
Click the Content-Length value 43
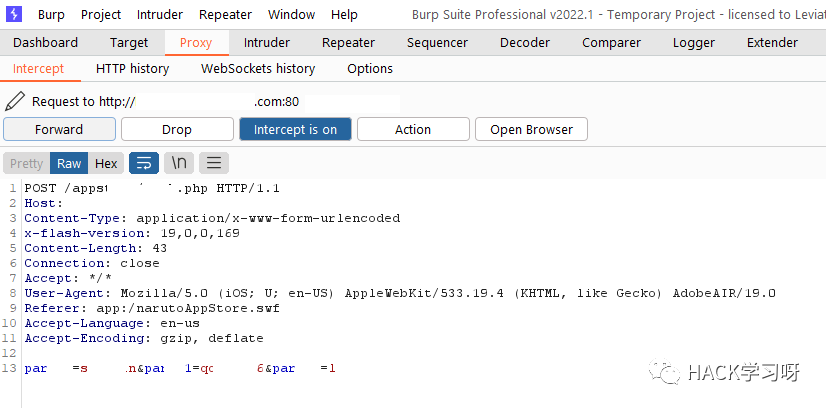[160, 248]
